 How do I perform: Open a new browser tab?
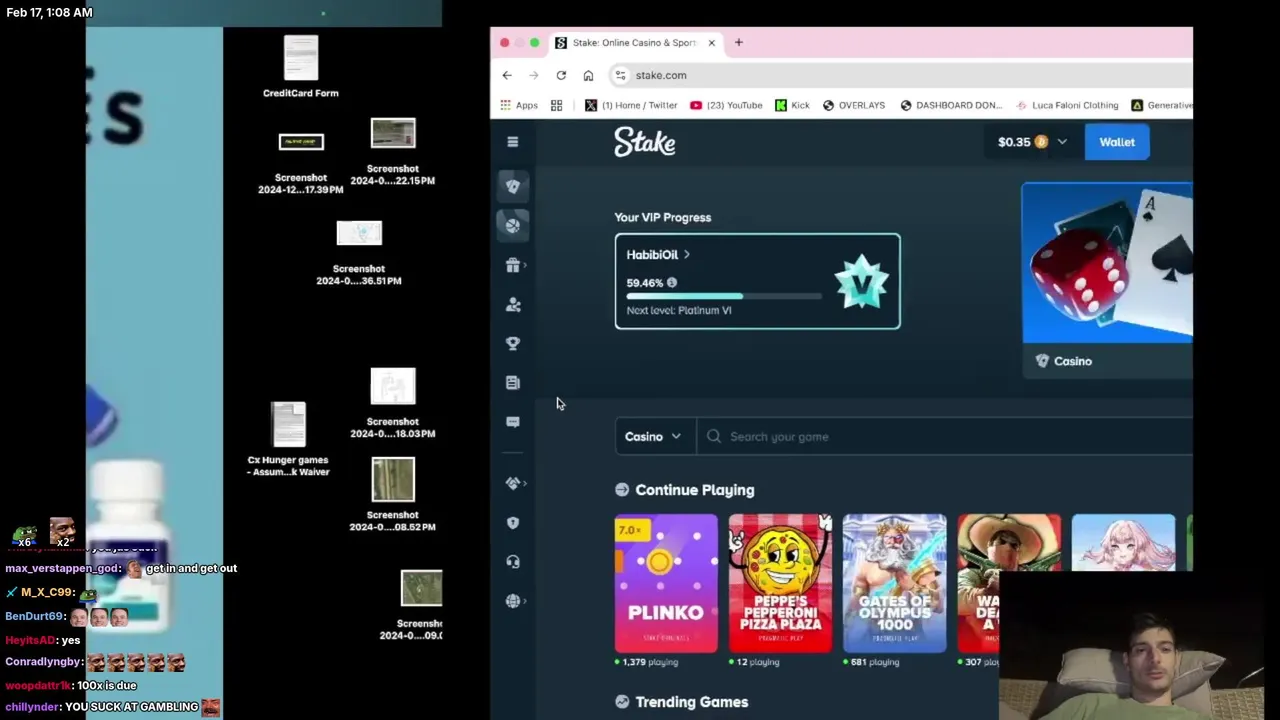(739, 43)
